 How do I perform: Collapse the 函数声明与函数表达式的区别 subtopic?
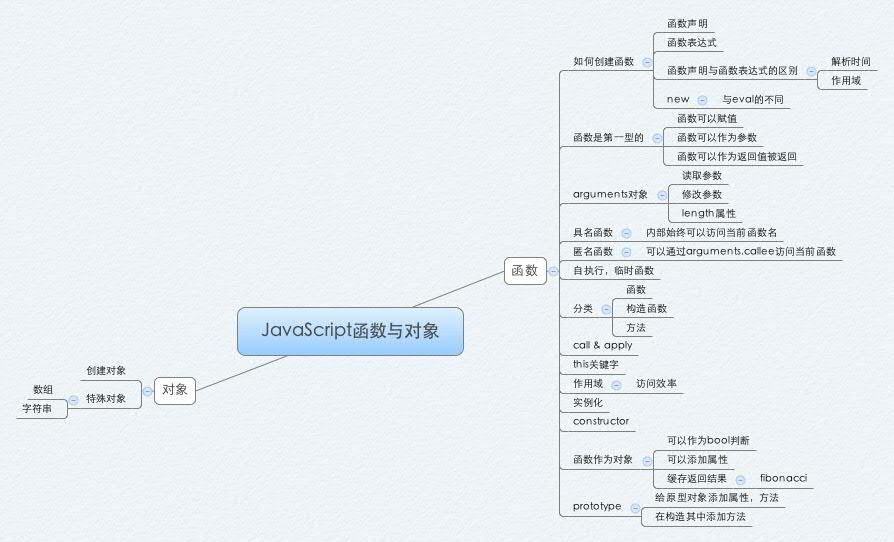[x=811, y=72]
